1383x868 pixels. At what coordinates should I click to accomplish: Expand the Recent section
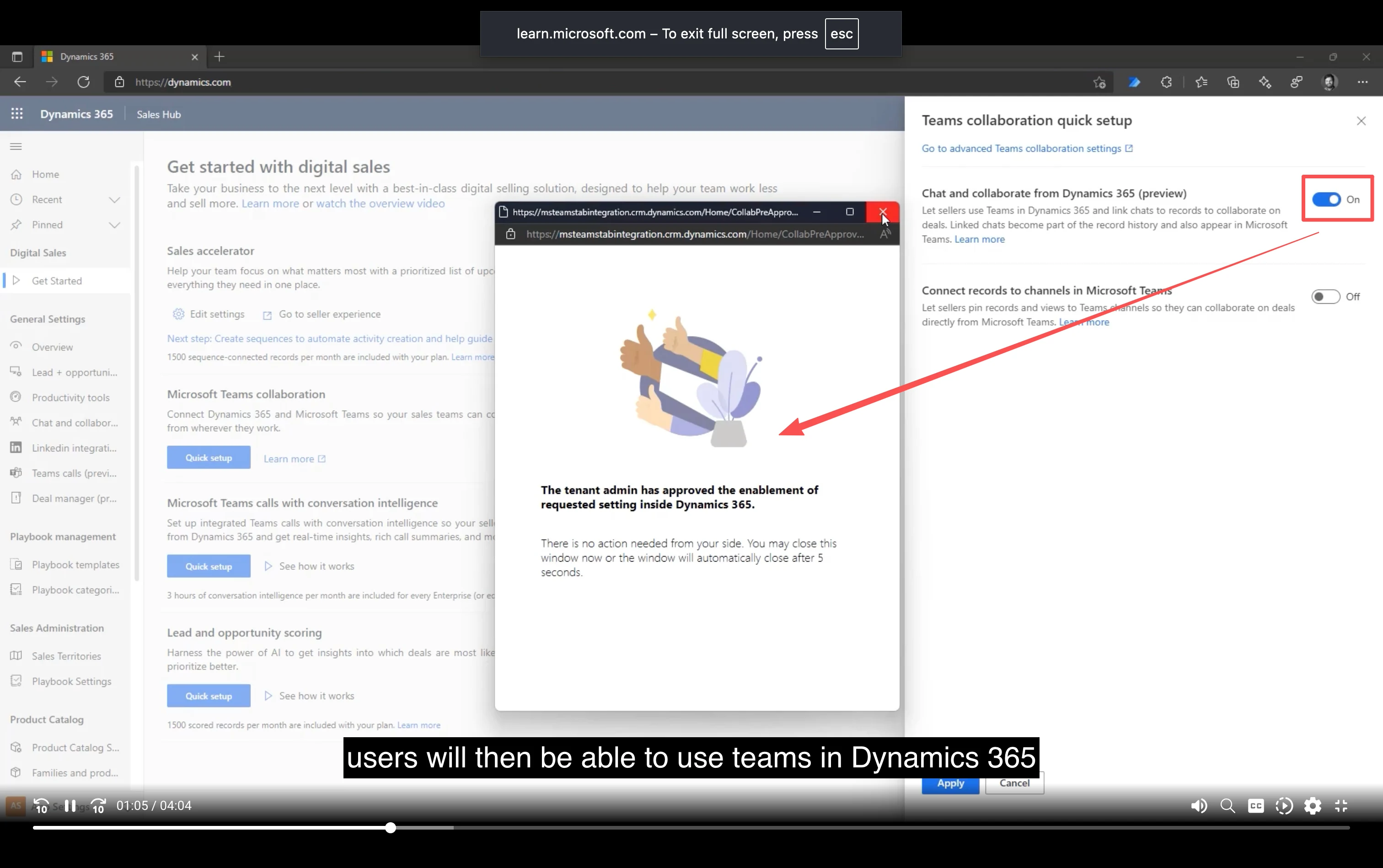pyautogui.click(x=114, y=200)
